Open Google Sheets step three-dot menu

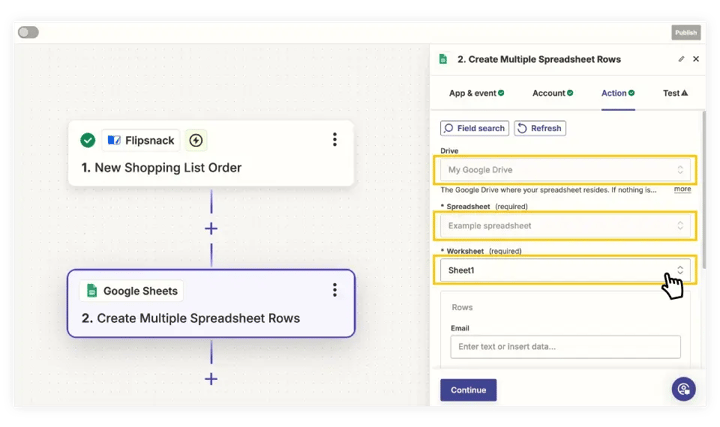pos(335,290)
